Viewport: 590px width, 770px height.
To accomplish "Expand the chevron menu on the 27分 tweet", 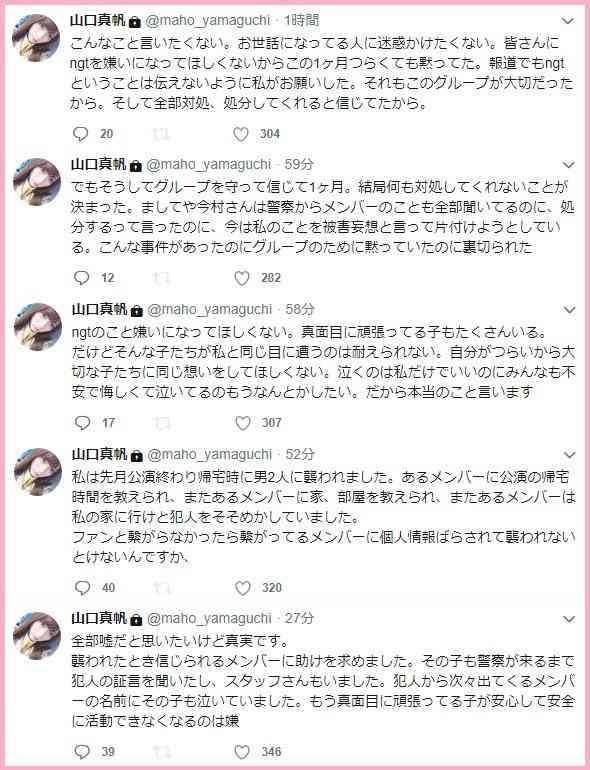I will tap(569, 619).
